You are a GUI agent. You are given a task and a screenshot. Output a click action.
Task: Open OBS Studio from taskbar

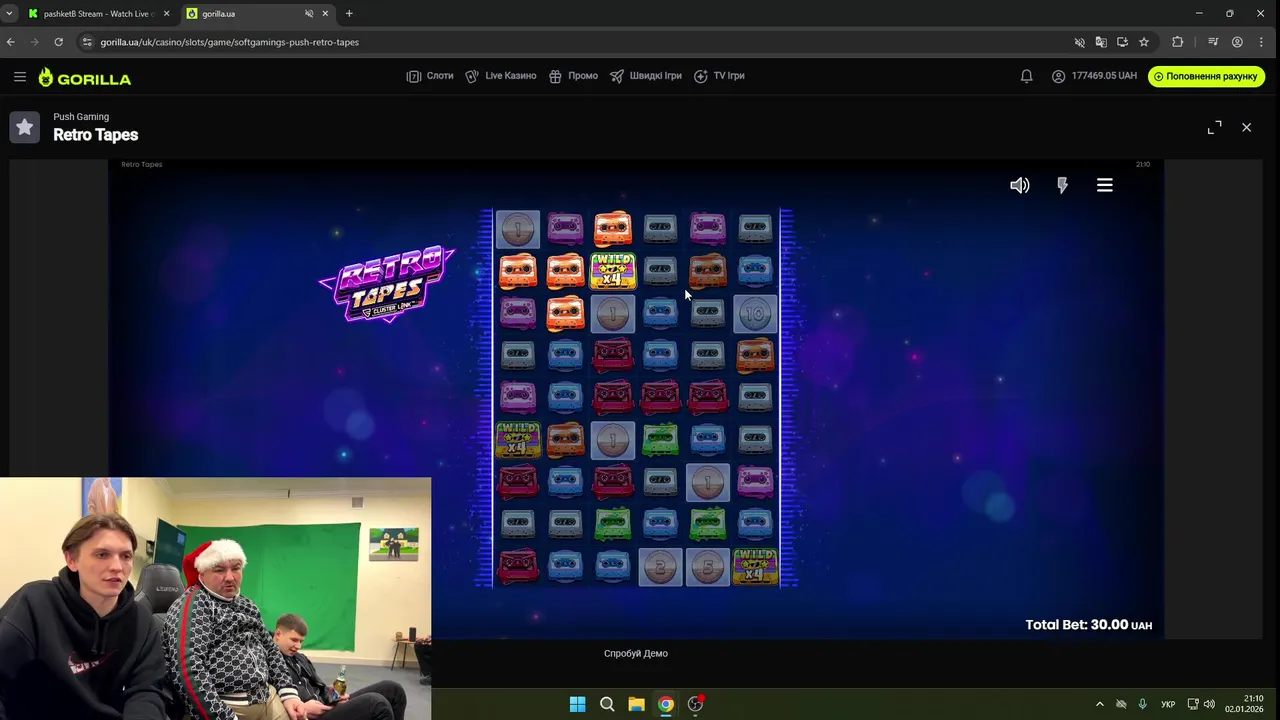[x=695, y=704]
